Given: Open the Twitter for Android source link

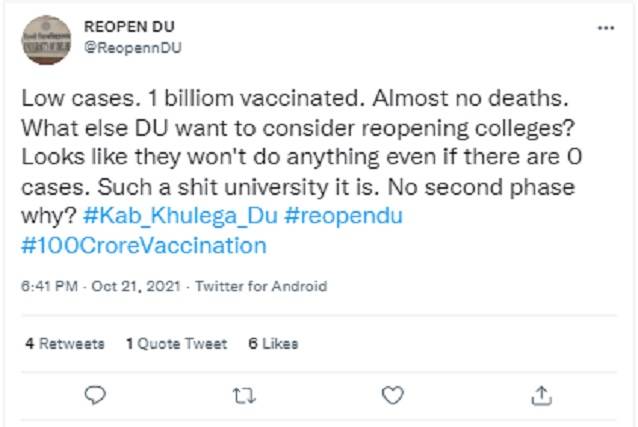Looking at the screenshot, I should click(x=260, y=286).
